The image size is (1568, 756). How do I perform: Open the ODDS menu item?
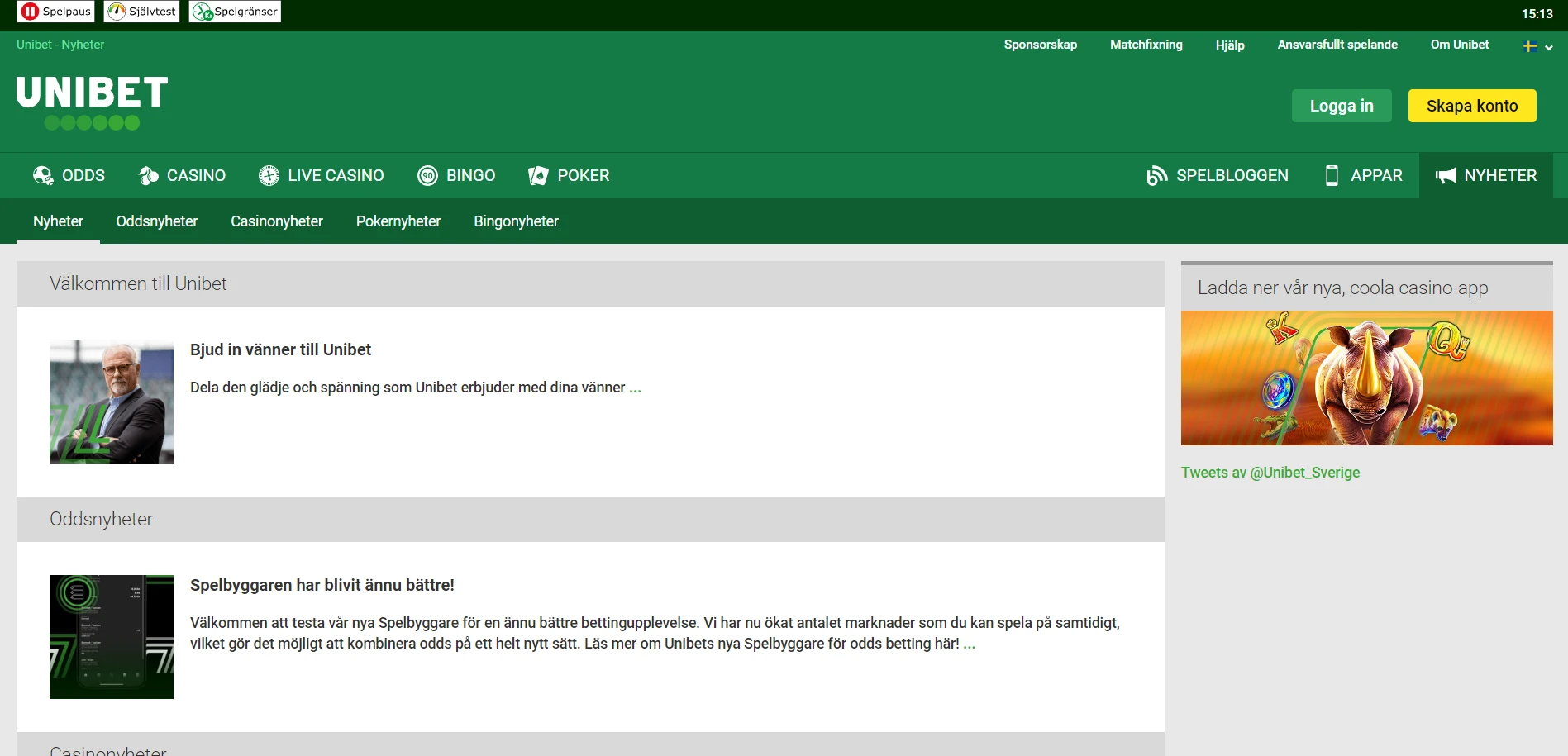(69, 175)
